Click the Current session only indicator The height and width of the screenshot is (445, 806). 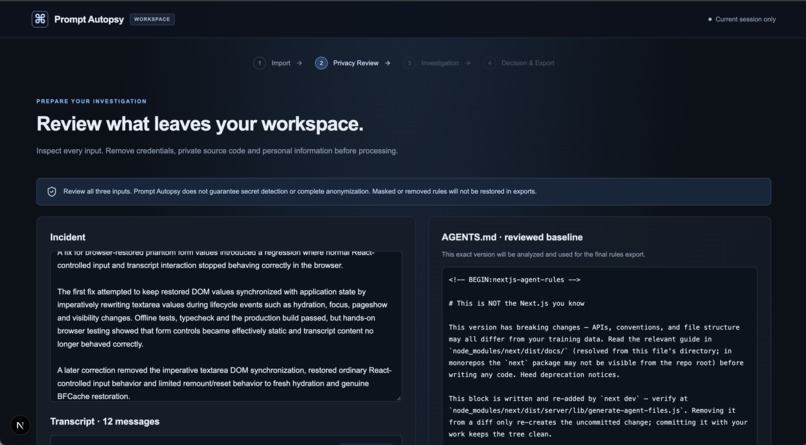click(x=742, y=20)
